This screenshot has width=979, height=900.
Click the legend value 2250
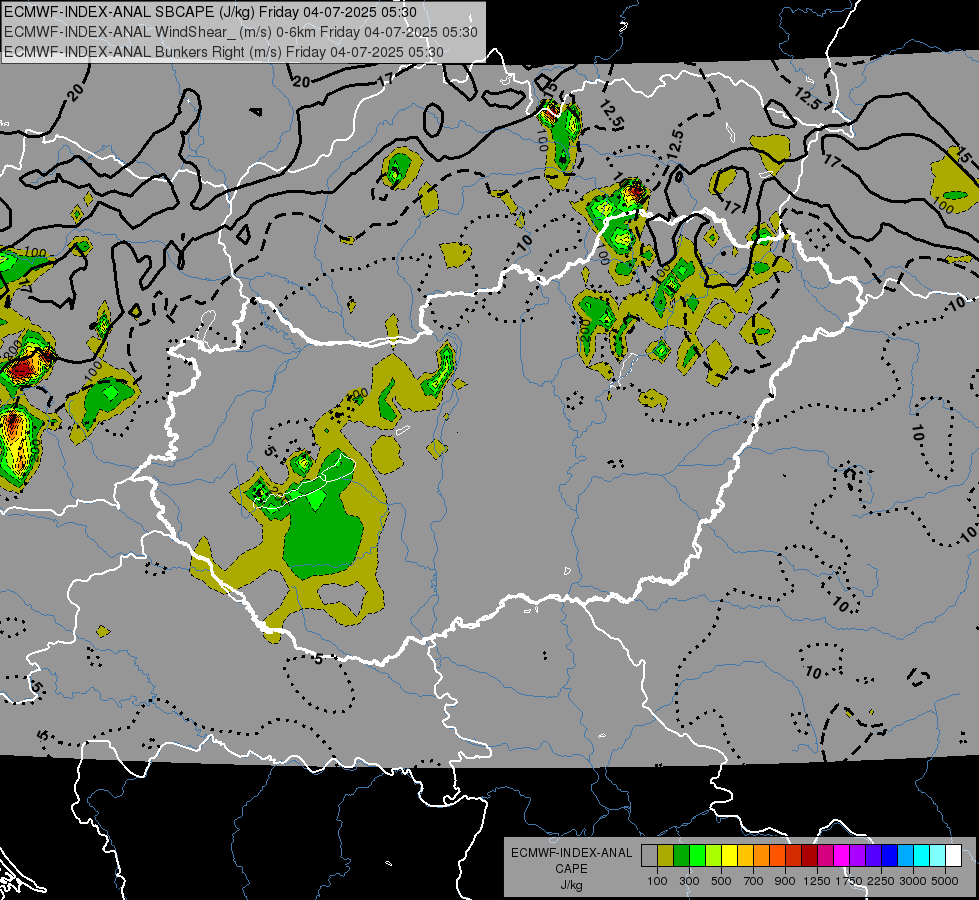pyautogui.click(x=881, y=881)
